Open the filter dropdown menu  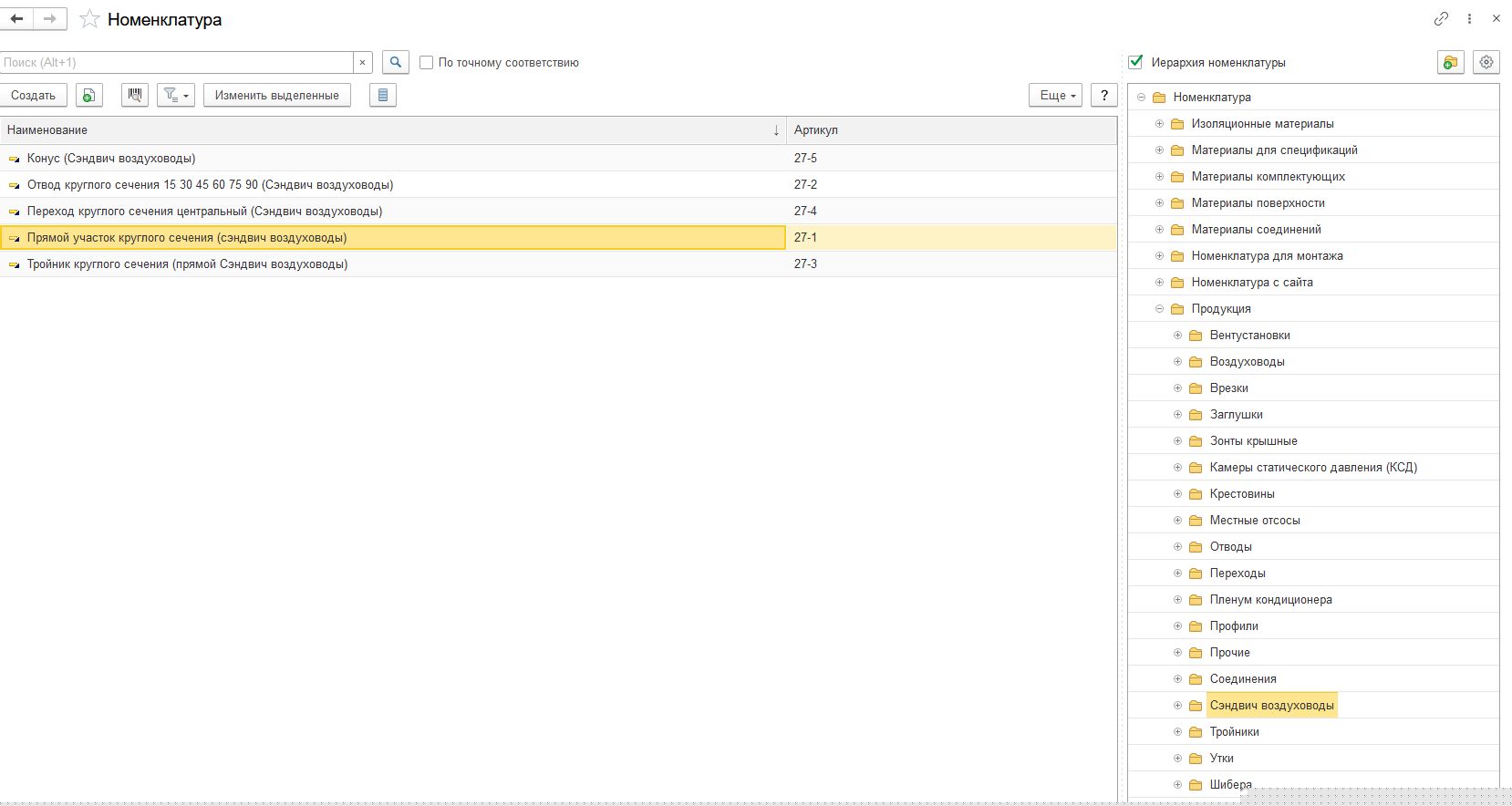[x=176, y=95]
